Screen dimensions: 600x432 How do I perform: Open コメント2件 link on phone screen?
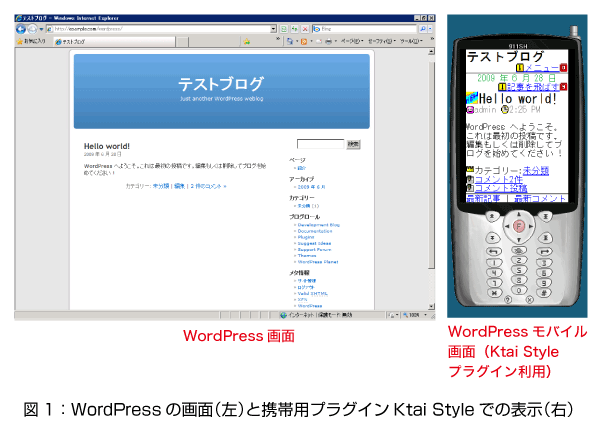pos(499,179)
